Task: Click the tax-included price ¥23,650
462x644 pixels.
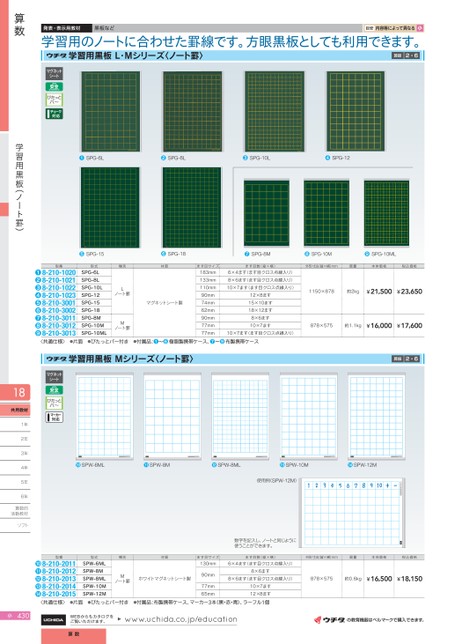Action: click(x=409, y=291)
